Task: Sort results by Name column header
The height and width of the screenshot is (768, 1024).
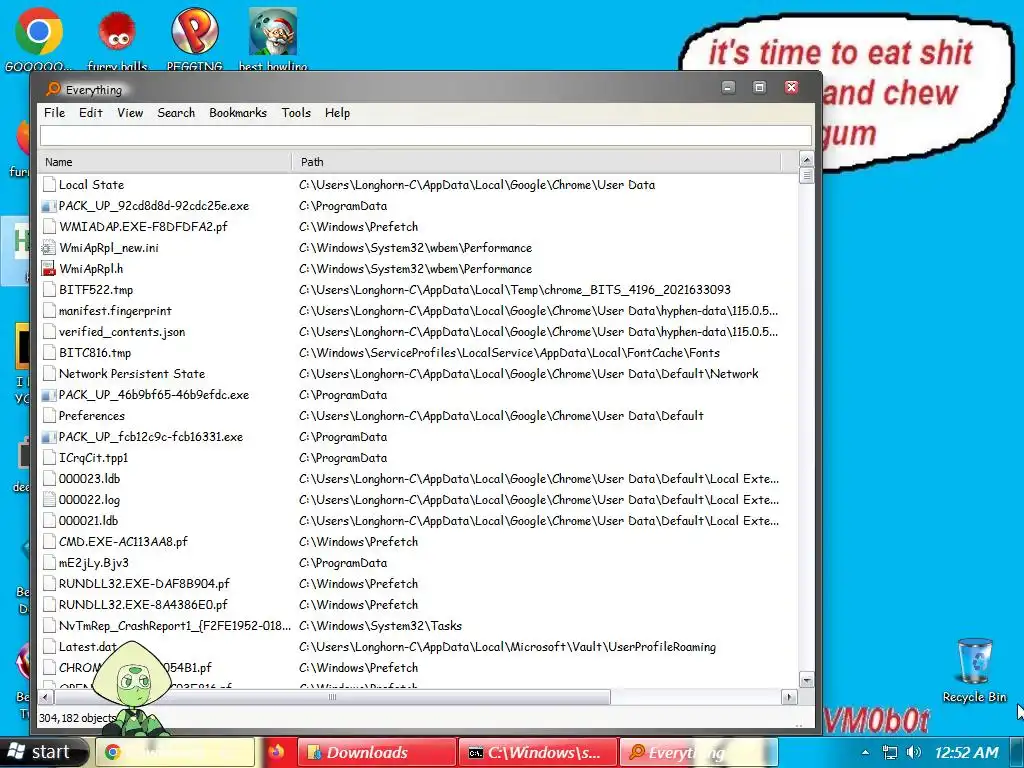Action: pyautogui.click(x=165, y=161)
